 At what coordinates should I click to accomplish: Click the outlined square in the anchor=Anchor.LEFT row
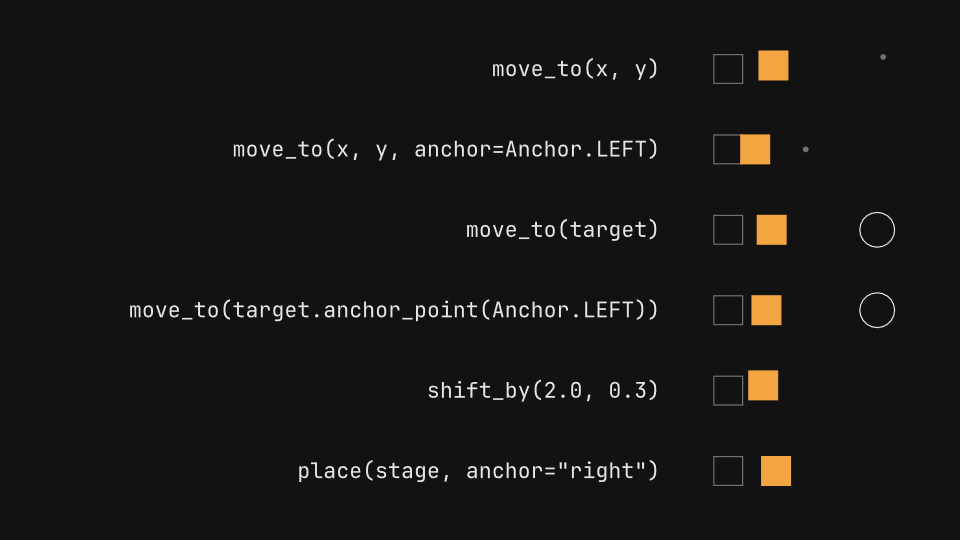click(728, 149)
